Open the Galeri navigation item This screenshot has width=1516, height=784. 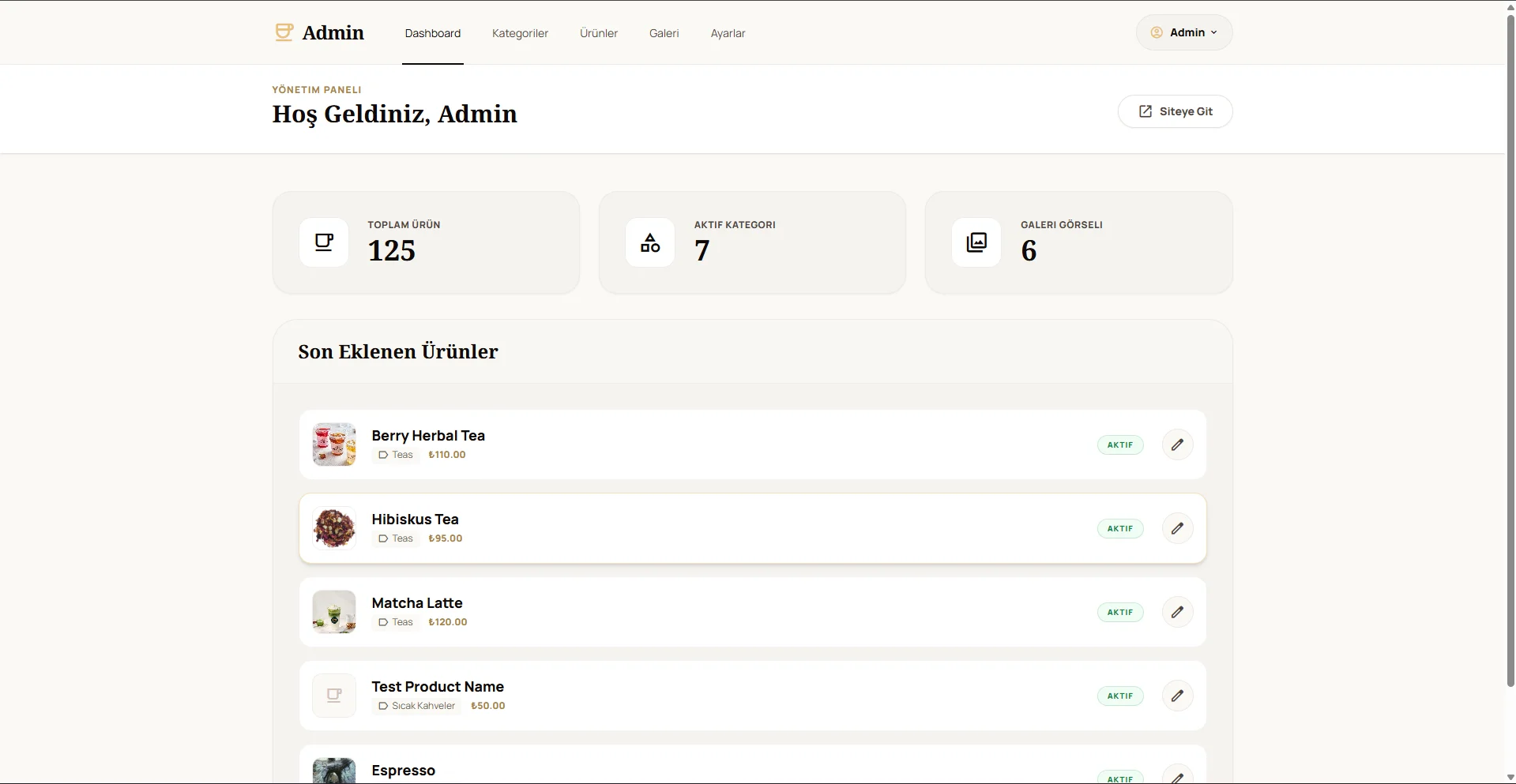pyautogui.click(x=664, y=33)
